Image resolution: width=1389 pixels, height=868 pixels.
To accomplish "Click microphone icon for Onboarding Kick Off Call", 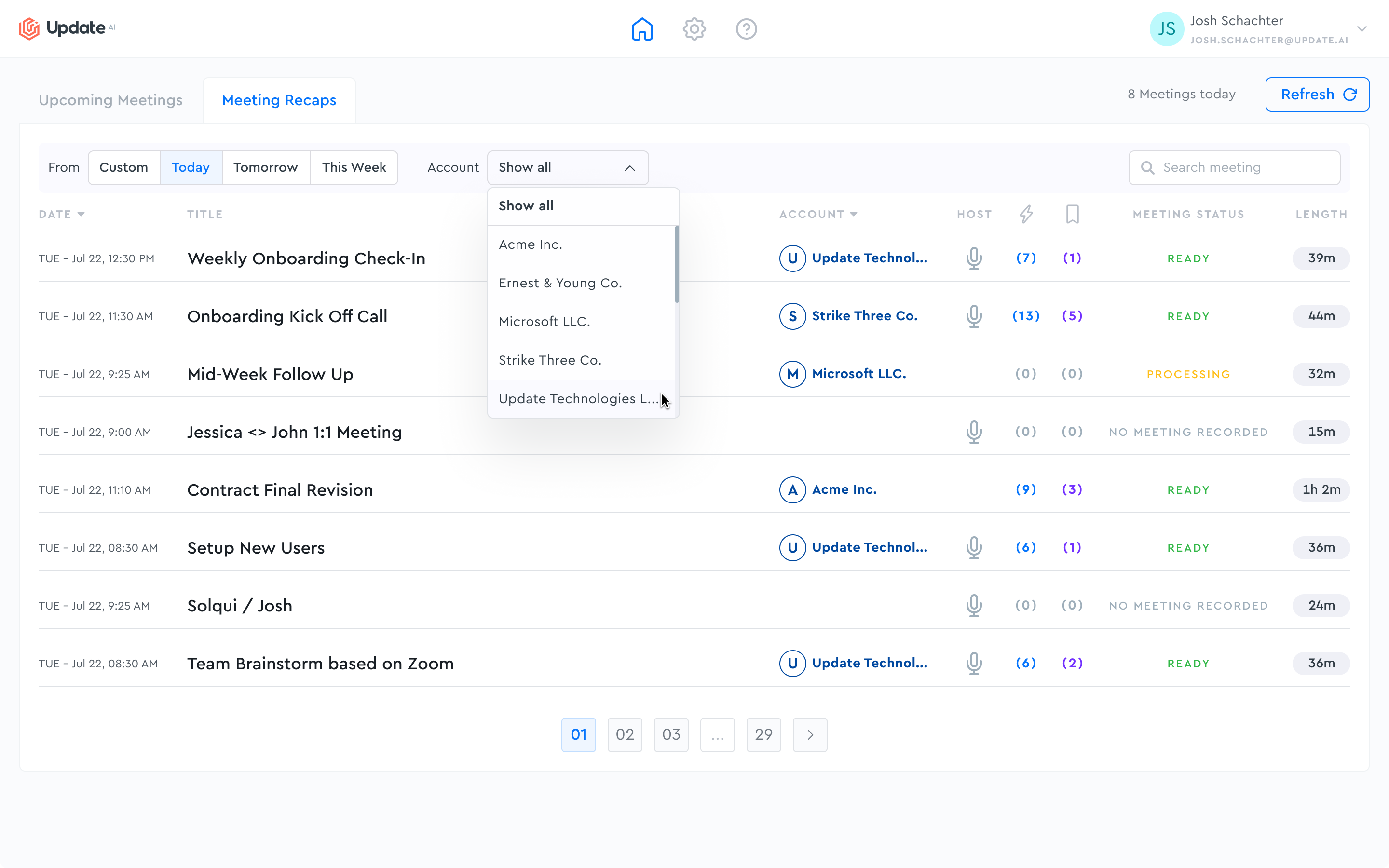I will [x=974, y=316].
